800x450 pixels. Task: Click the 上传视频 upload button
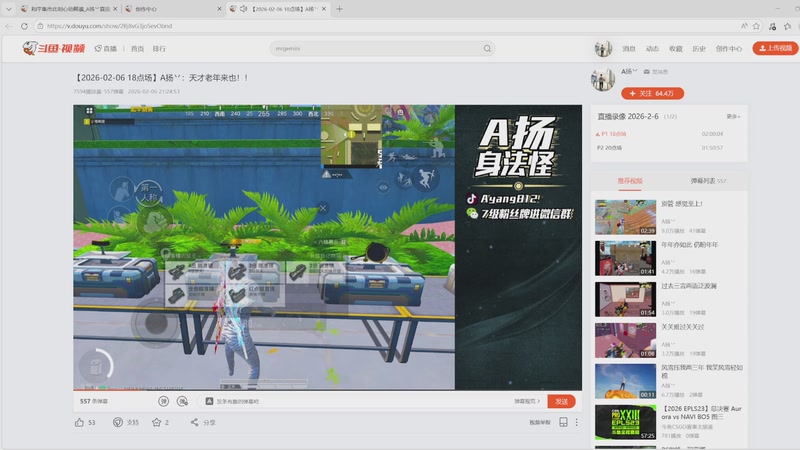[x=775, y=48]
